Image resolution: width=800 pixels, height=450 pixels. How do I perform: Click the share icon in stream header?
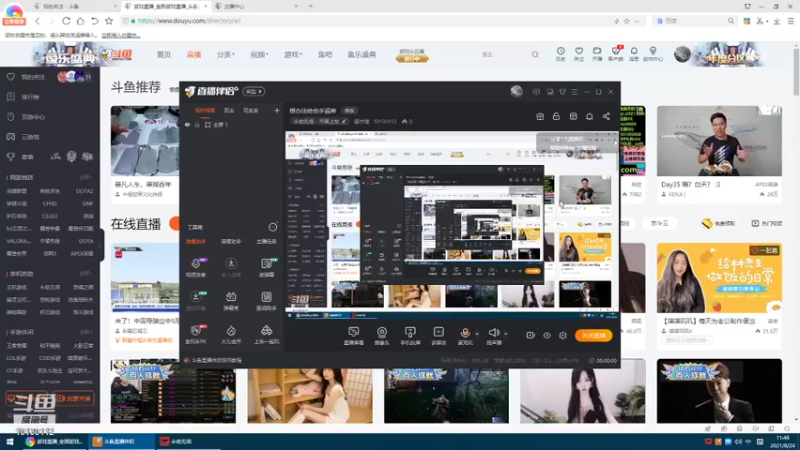coord(606,116)
